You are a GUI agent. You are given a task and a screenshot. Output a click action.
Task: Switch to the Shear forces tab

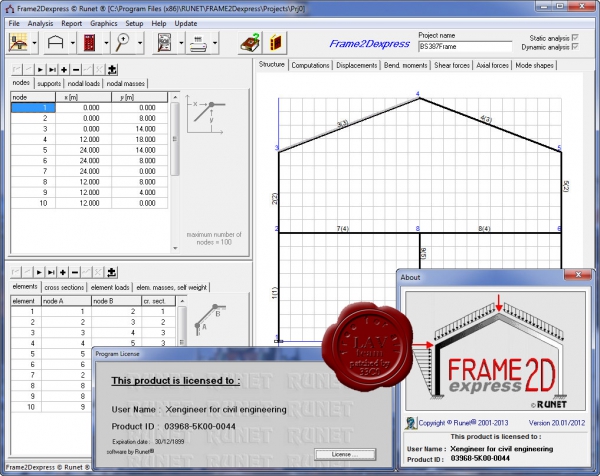tap(452, 65)
